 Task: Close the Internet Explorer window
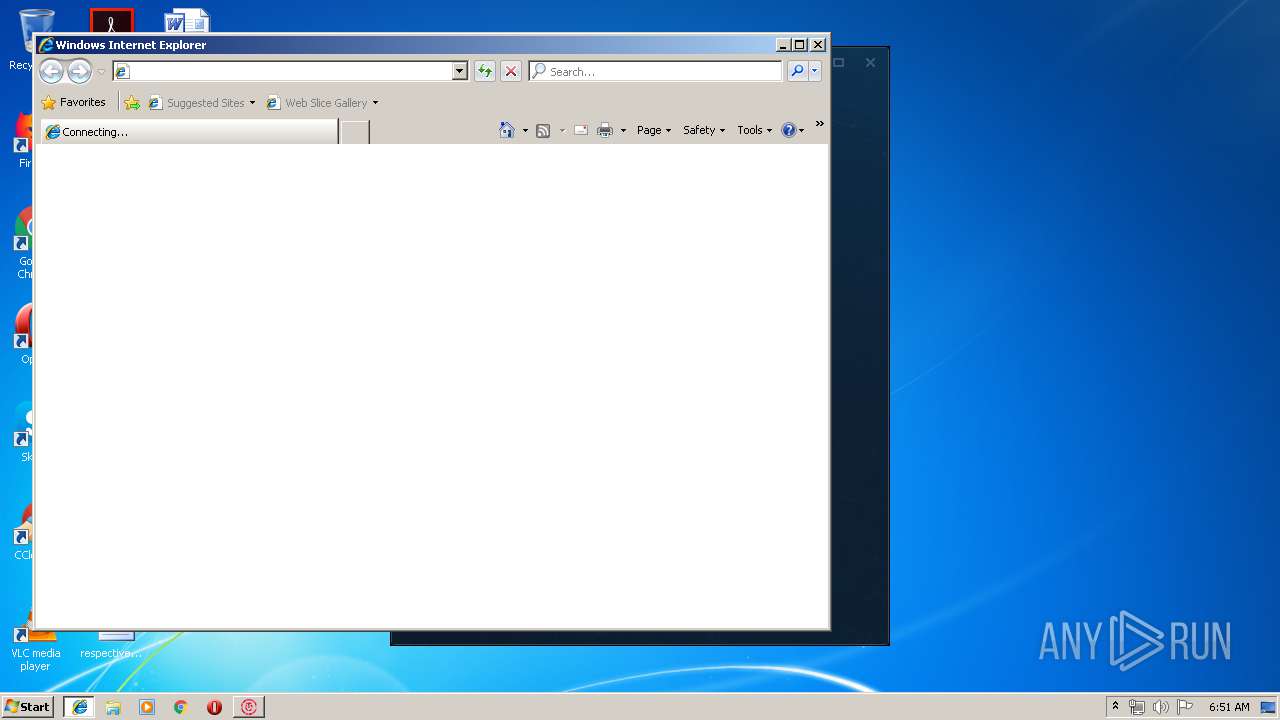(x=818, y=44)
